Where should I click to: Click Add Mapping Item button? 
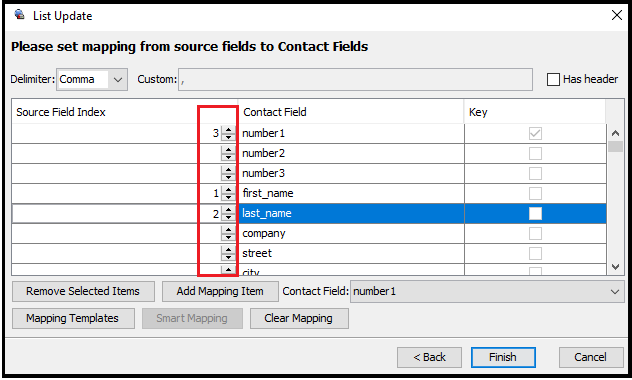pos(220,291)
